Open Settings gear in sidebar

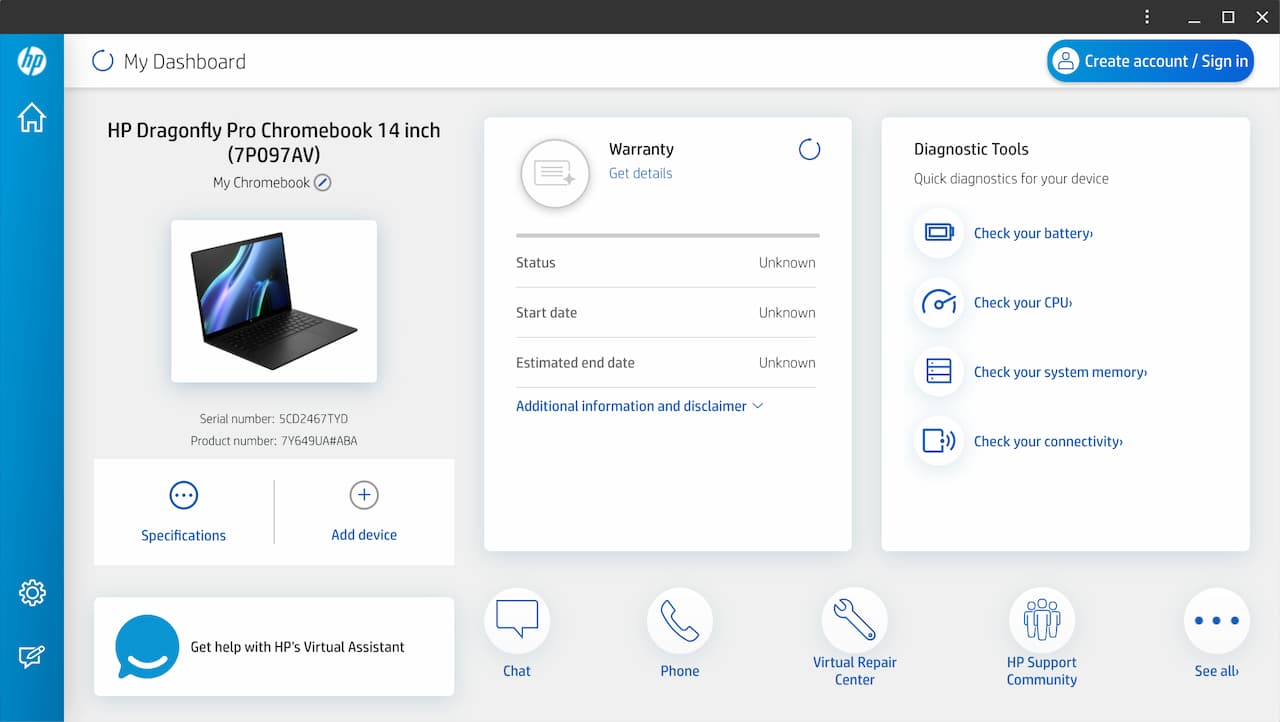click(x=32, y=593)
